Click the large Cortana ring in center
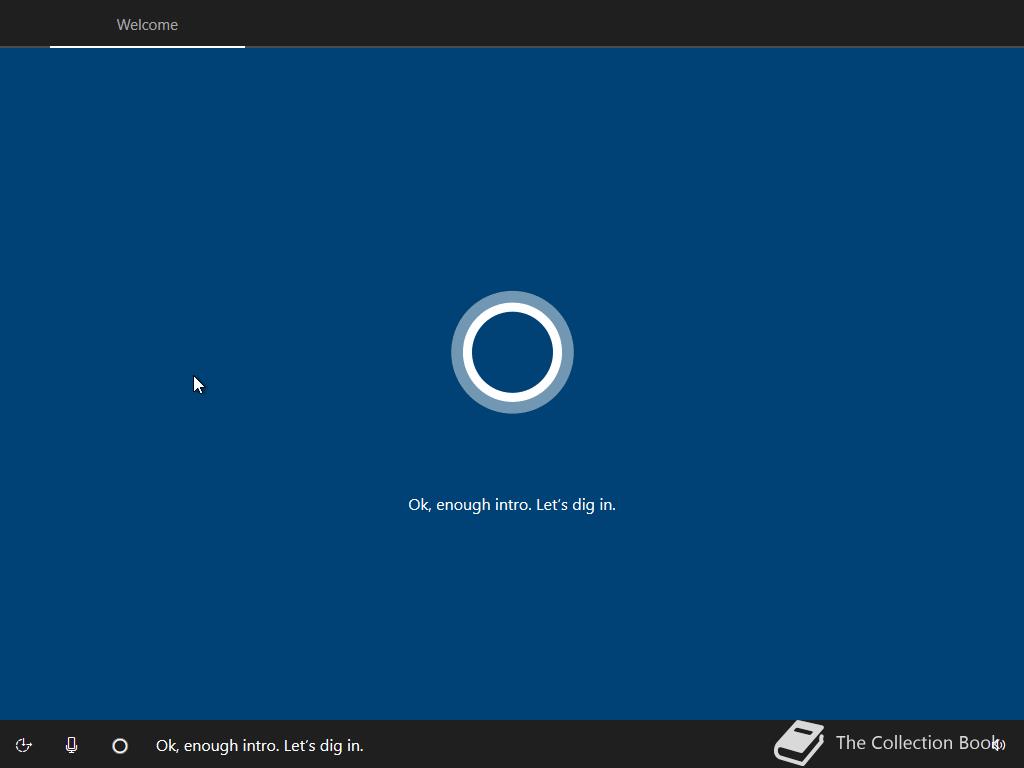 pos(512,352)
